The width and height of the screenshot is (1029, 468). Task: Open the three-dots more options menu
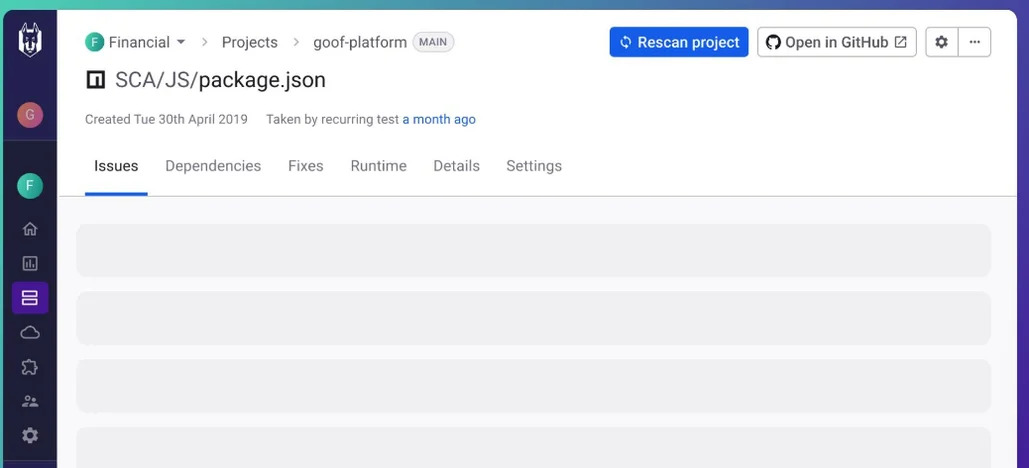click(x=975, y=42)
